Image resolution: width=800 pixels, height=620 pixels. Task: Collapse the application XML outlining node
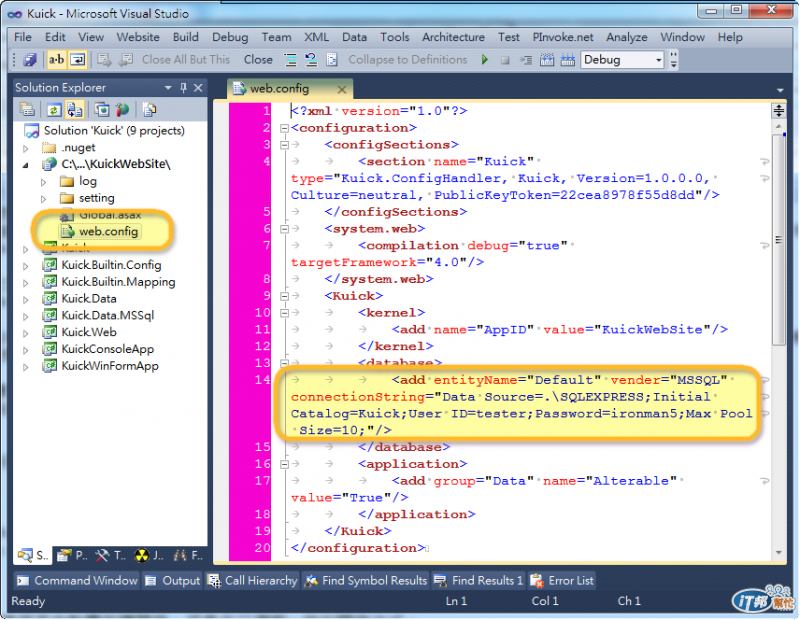coord(285,464)
